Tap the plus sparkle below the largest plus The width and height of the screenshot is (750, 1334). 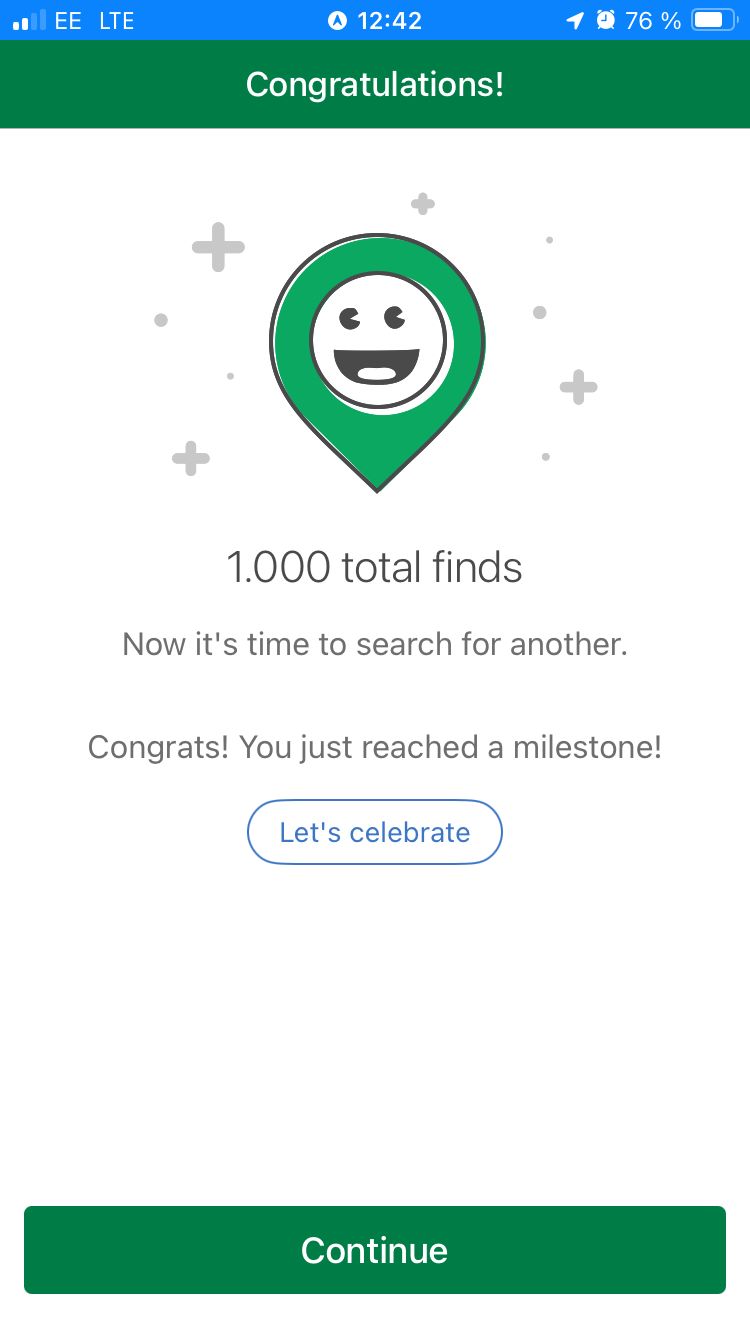point(191,458)
